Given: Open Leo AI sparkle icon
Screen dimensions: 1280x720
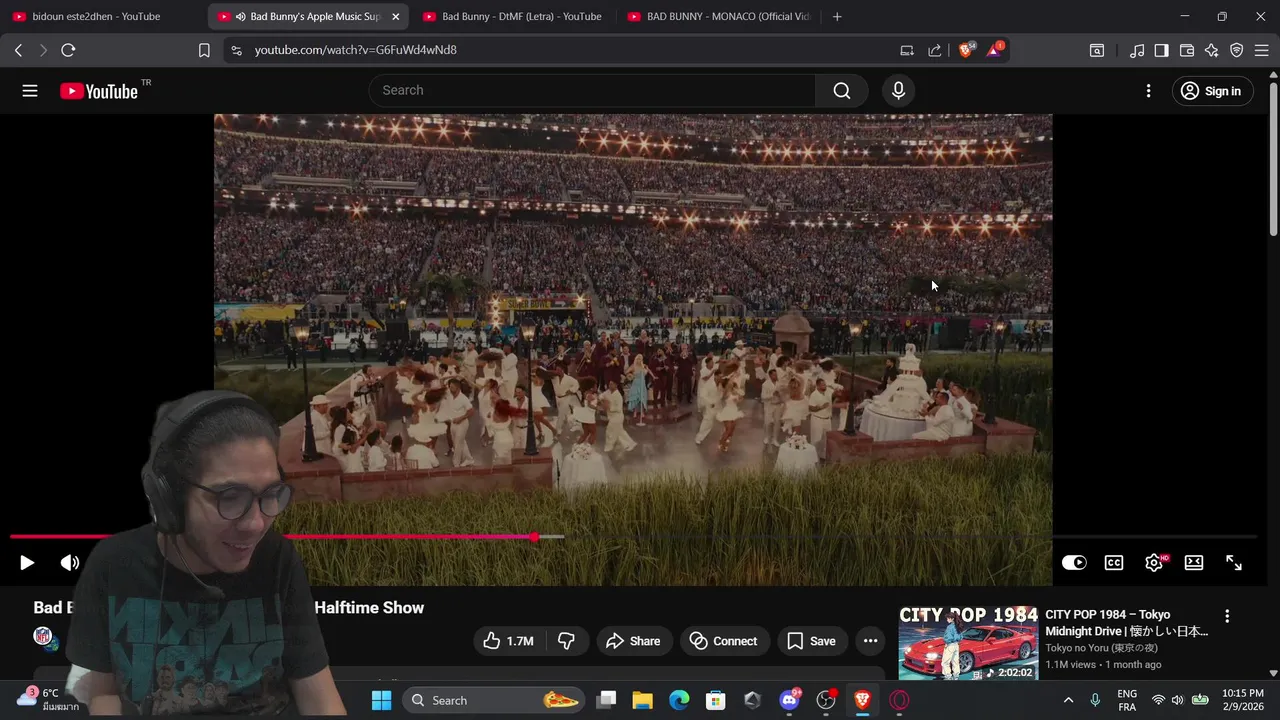Looking at the screenshot, I should pos(1212,50).
